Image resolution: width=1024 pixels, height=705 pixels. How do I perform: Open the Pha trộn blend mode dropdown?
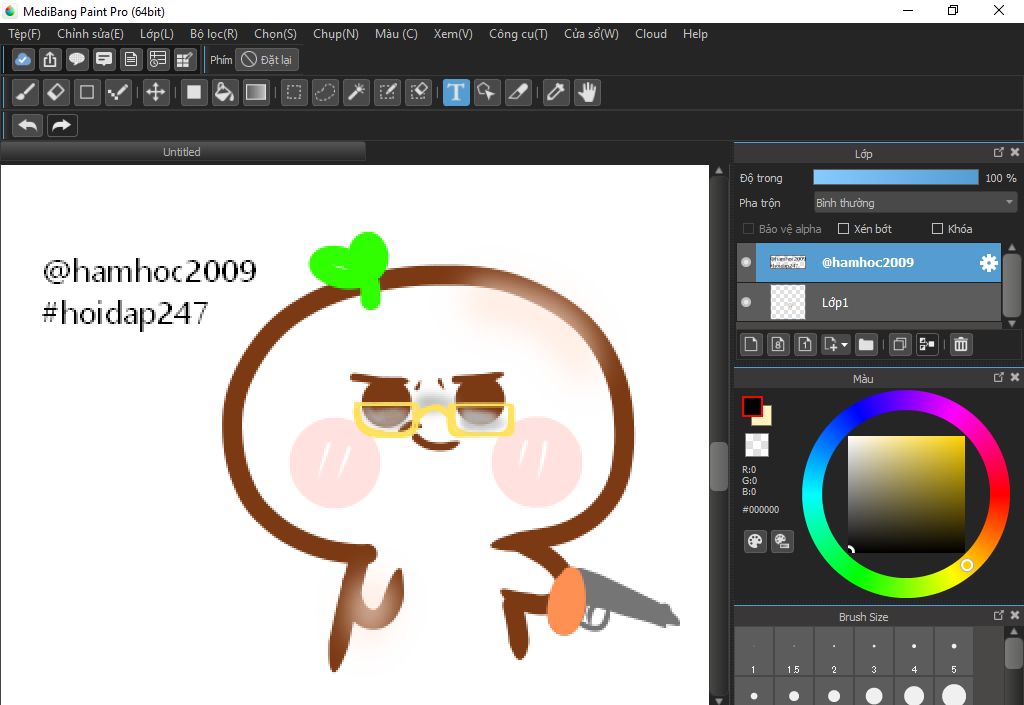914,203
